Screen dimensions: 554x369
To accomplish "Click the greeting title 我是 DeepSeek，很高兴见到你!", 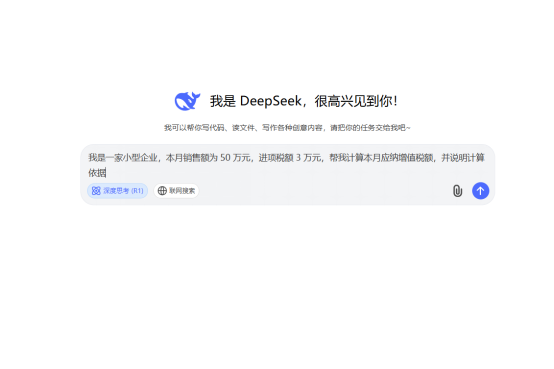I will [x=304, y=101].
